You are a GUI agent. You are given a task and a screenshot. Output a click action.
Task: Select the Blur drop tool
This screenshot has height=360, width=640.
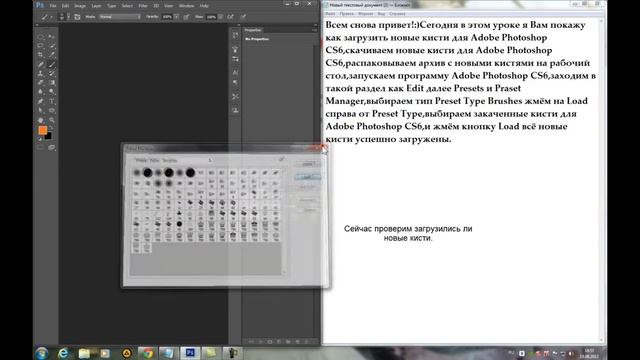tap(40, 91)
